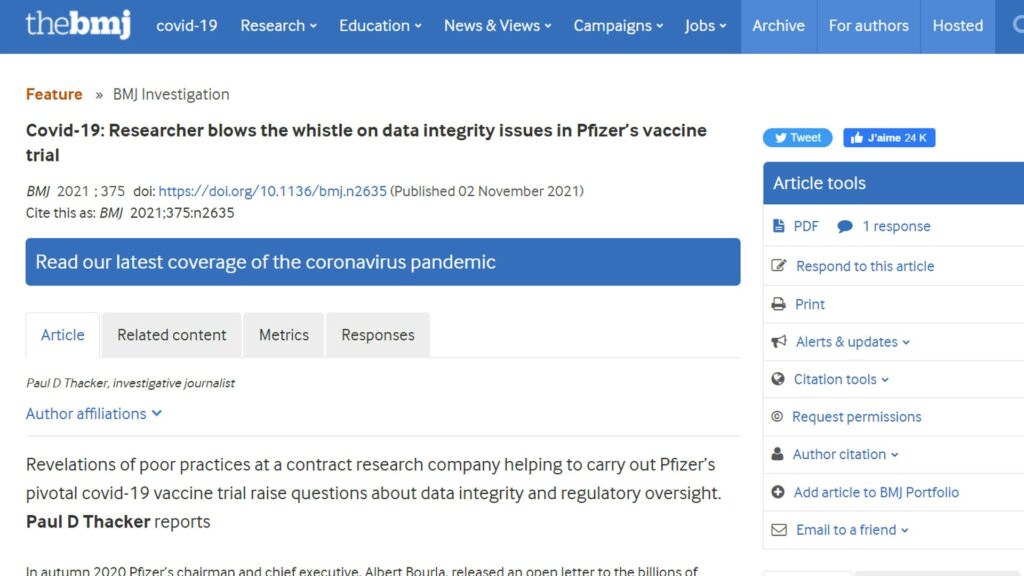1024x576 pixels.
Task: Switch to the Metrics tab
Action: pyautogui.click(x=283, y=335)
